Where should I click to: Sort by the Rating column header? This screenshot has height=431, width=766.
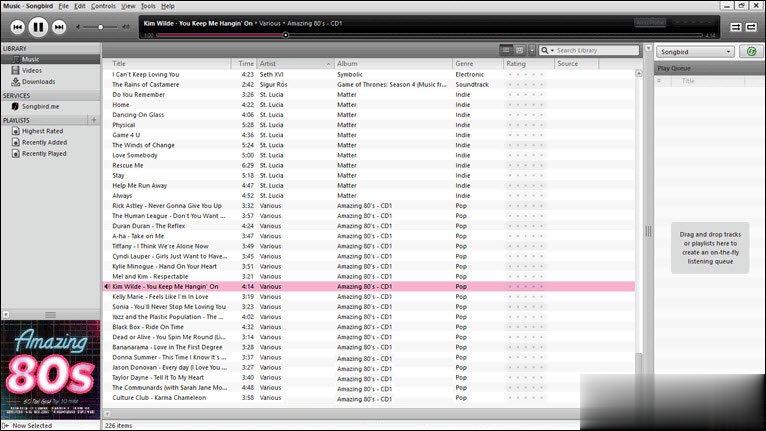coord(529,64)
